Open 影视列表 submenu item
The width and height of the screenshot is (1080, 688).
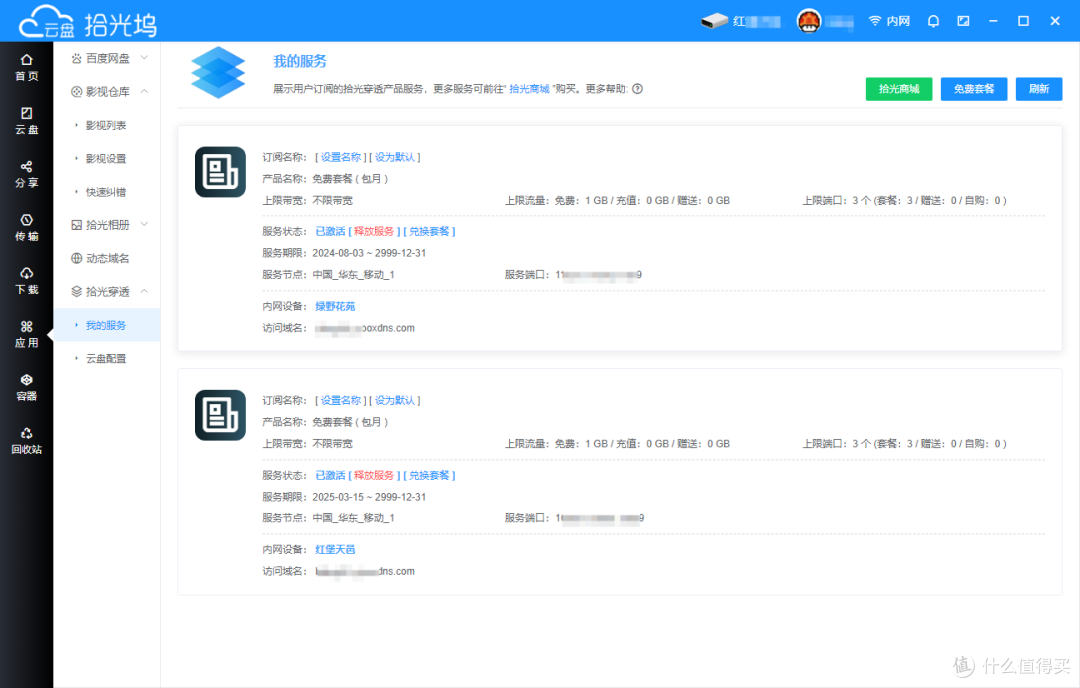tap(106, 125)
